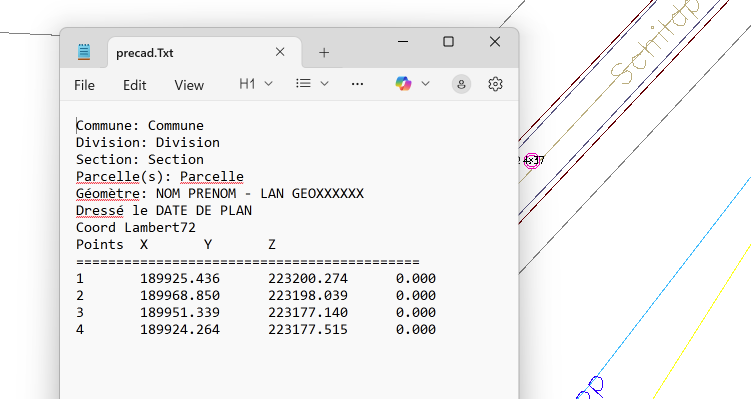Click the account profile icon
Screen dimensions: 751x399
(x=461, y=84)
